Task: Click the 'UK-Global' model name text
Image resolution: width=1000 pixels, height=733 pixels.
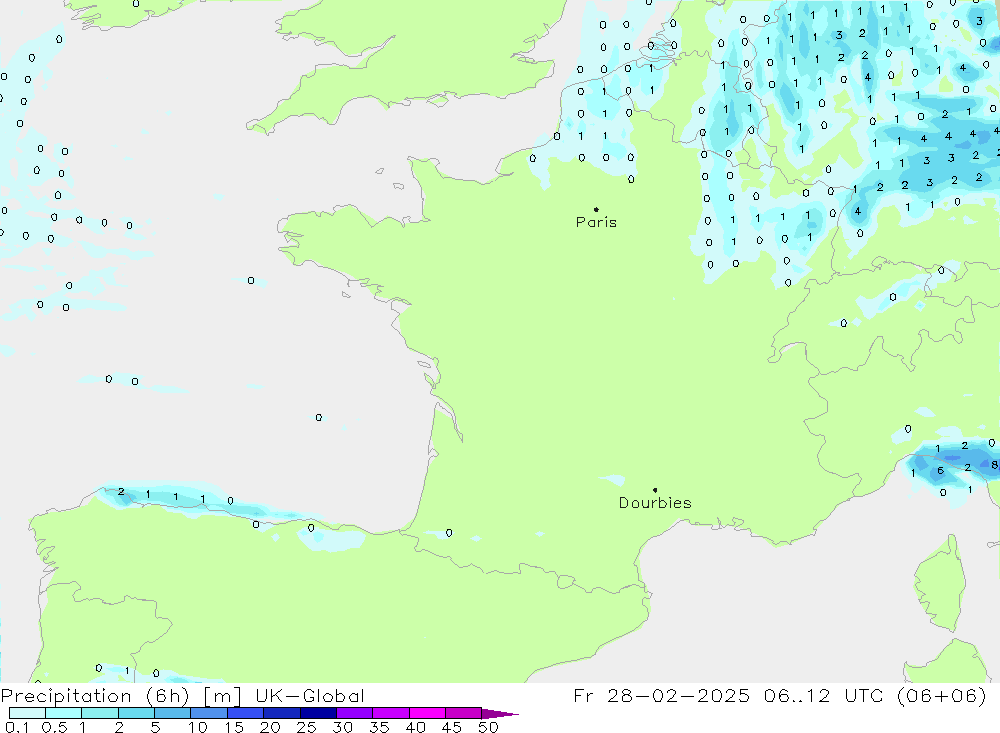Action: pyautogui.click(x=310, y=695)
